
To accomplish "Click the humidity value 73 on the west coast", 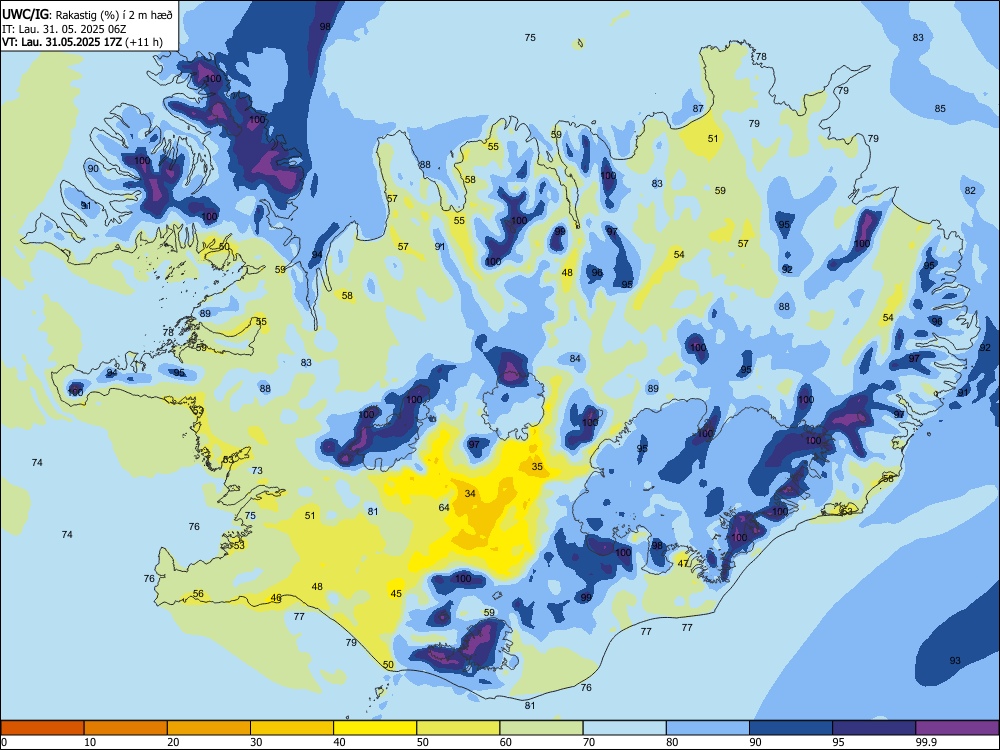I will (x=257, y=471).
